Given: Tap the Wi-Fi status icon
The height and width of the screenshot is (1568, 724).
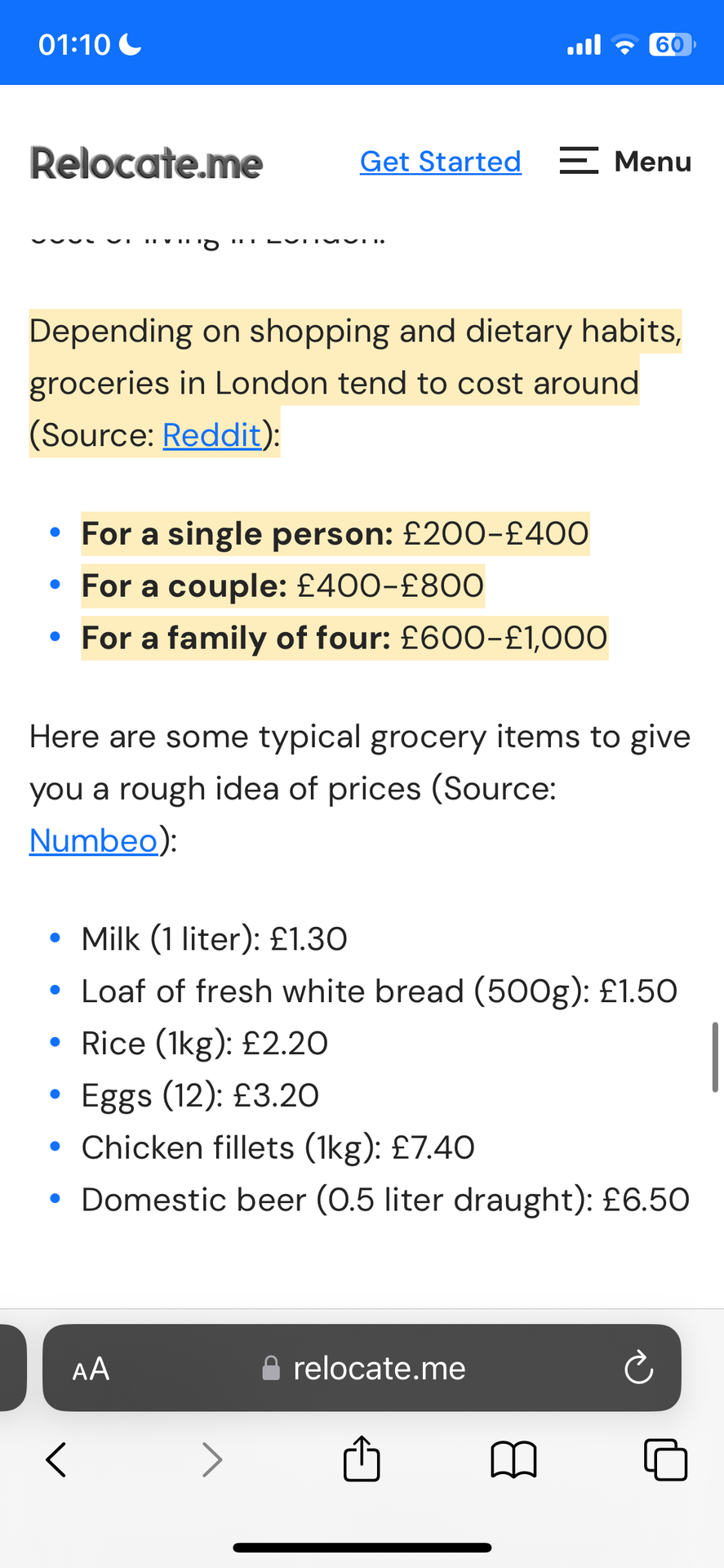Looking at the screenshot, I should tap(624, 46).
